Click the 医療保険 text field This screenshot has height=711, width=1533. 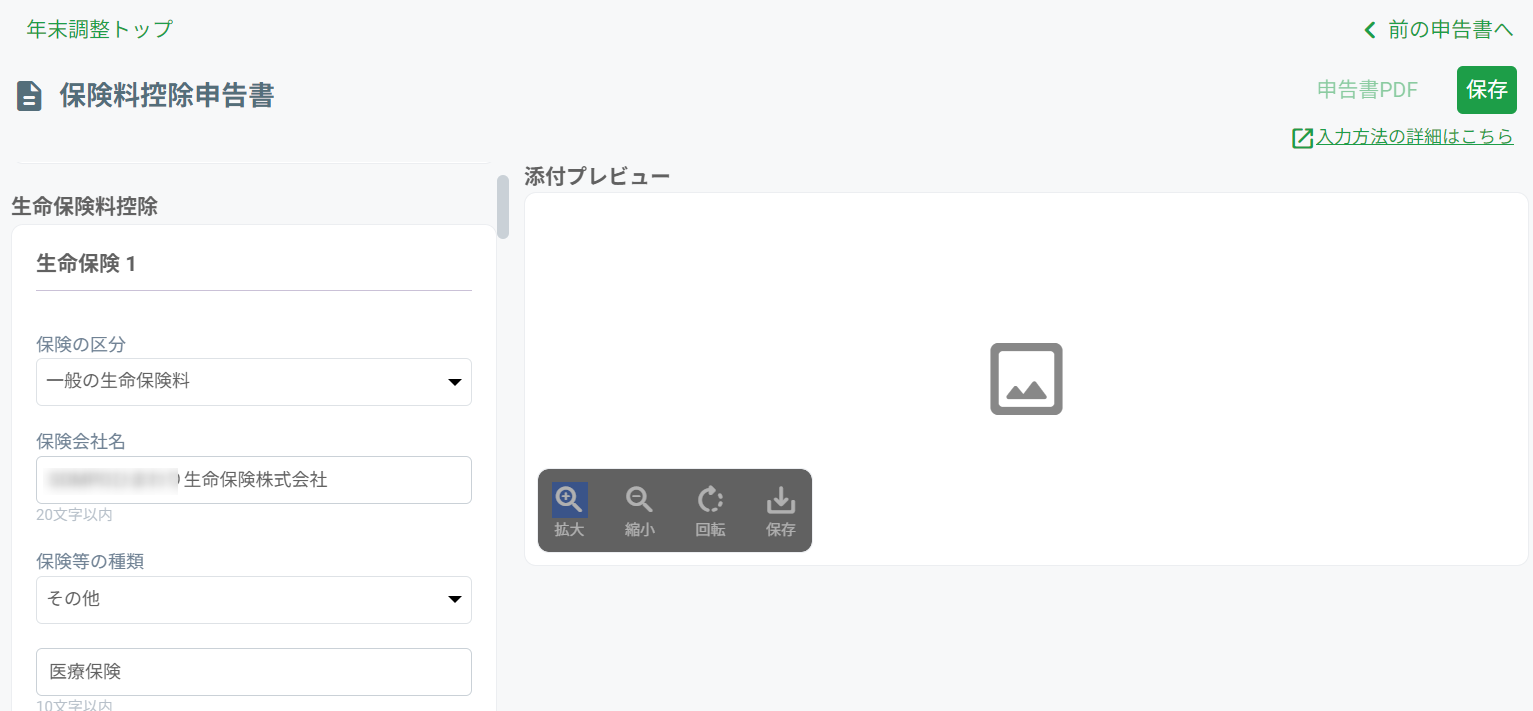254,672
